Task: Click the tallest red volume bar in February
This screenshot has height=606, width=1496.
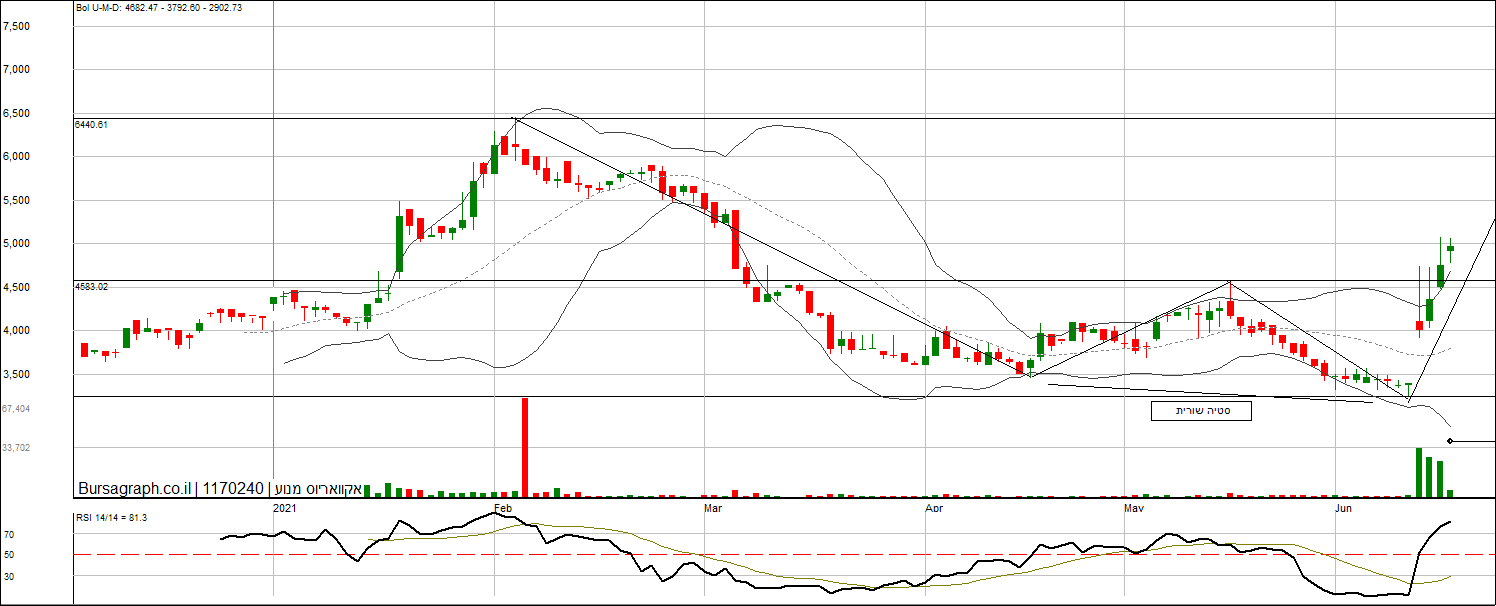Action: pos(523,447)
